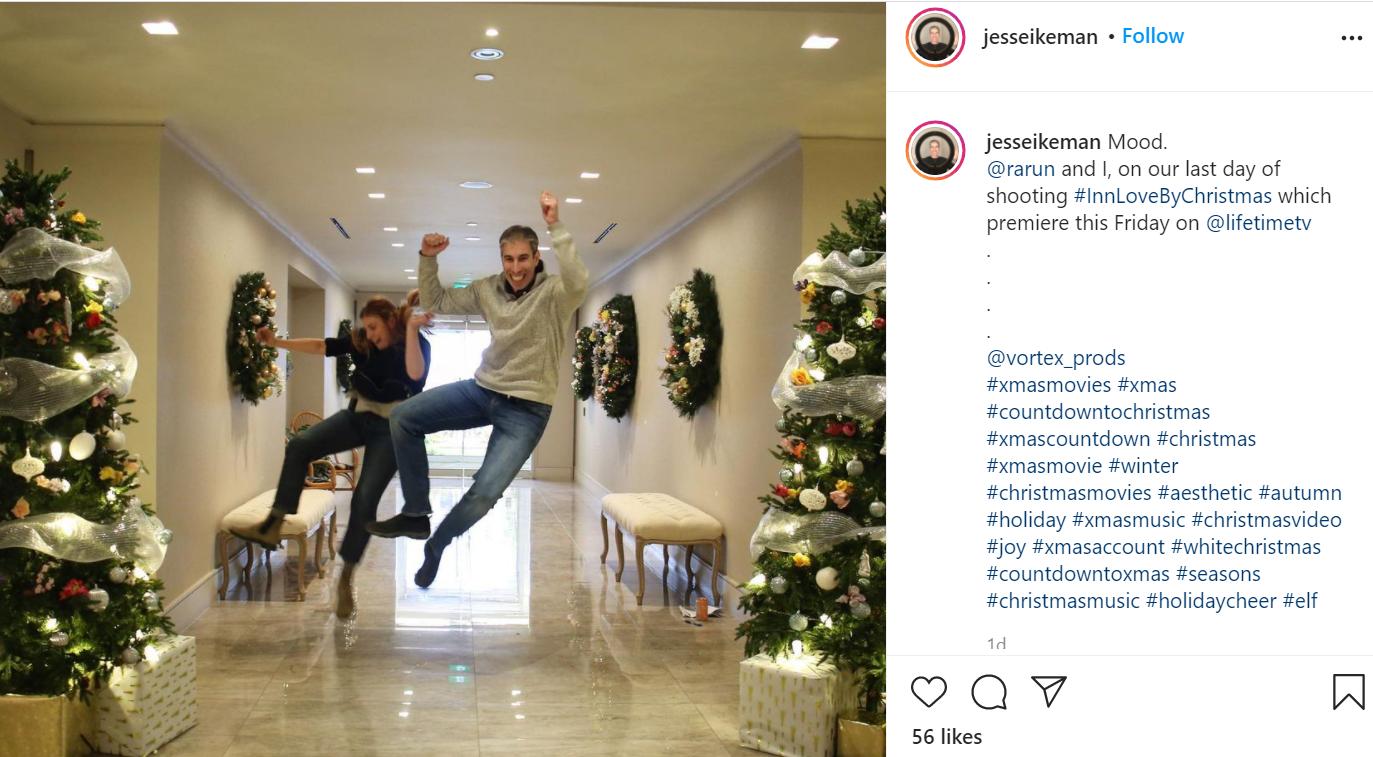Open the avatar beside the caption
This screenshot has height=757, width=1373.
click(x=935, y=151)
